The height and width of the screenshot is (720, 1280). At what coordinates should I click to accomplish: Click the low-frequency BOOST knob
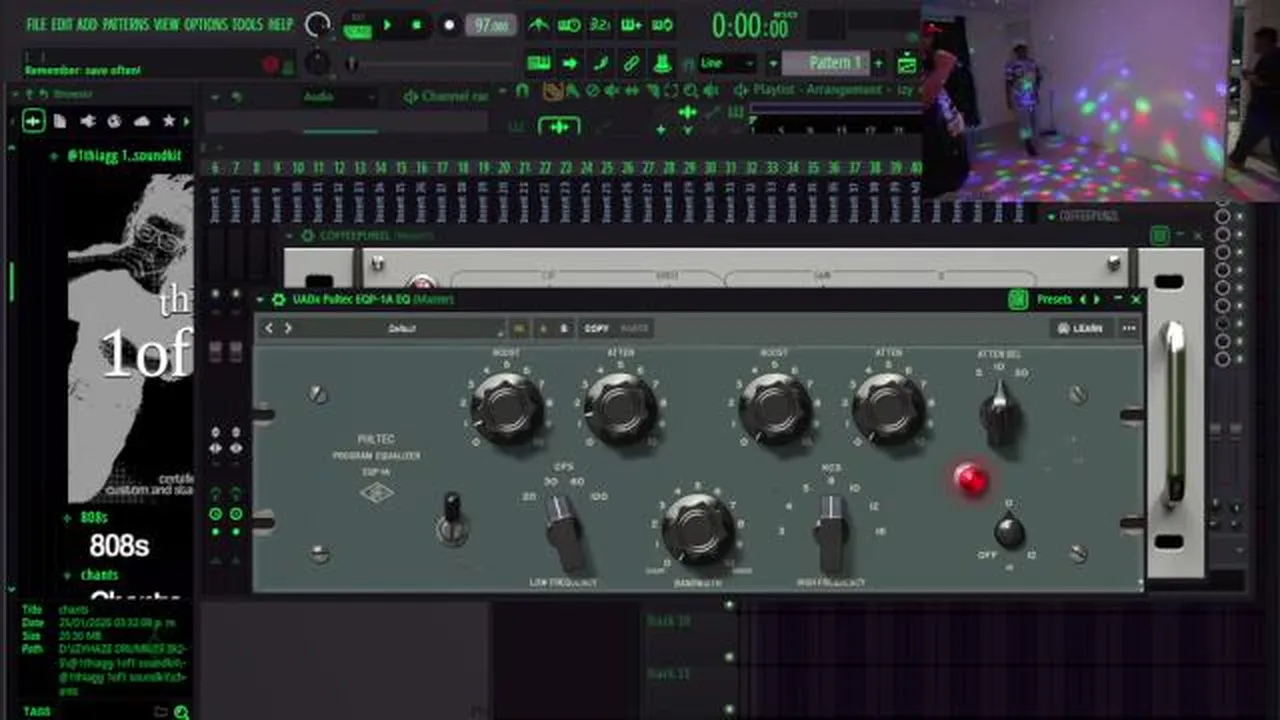(x=506, y=407)
